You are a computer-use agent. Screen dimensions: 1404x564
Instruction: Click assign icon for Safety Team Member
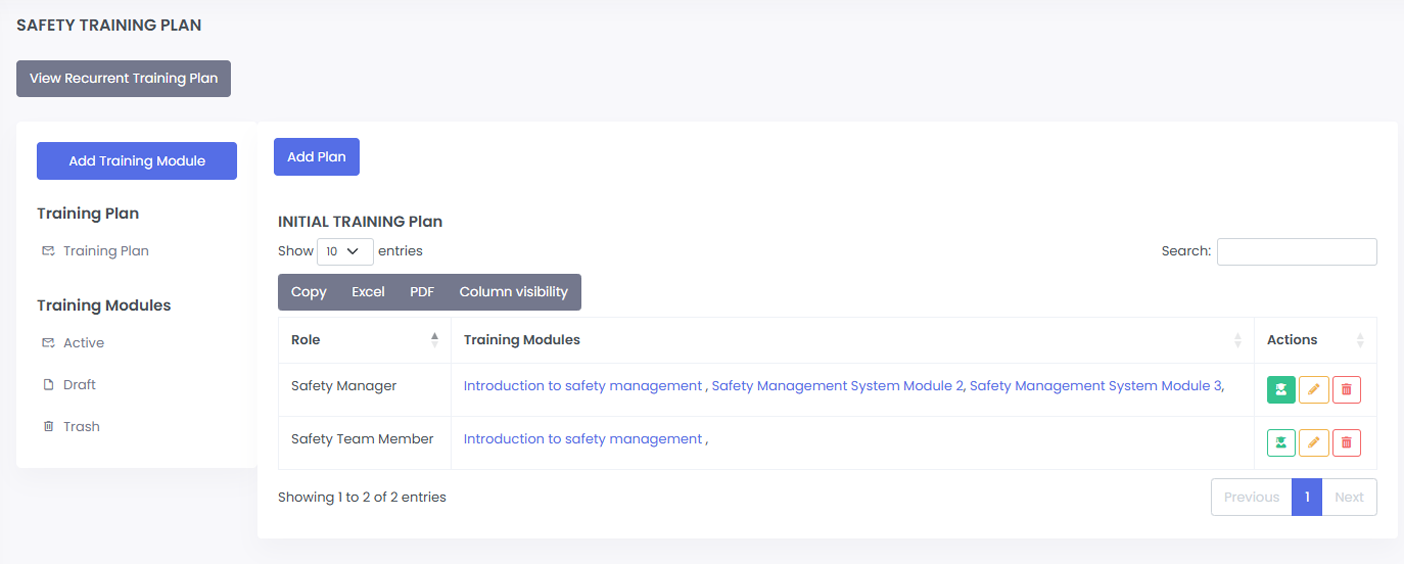[1281, 442]
